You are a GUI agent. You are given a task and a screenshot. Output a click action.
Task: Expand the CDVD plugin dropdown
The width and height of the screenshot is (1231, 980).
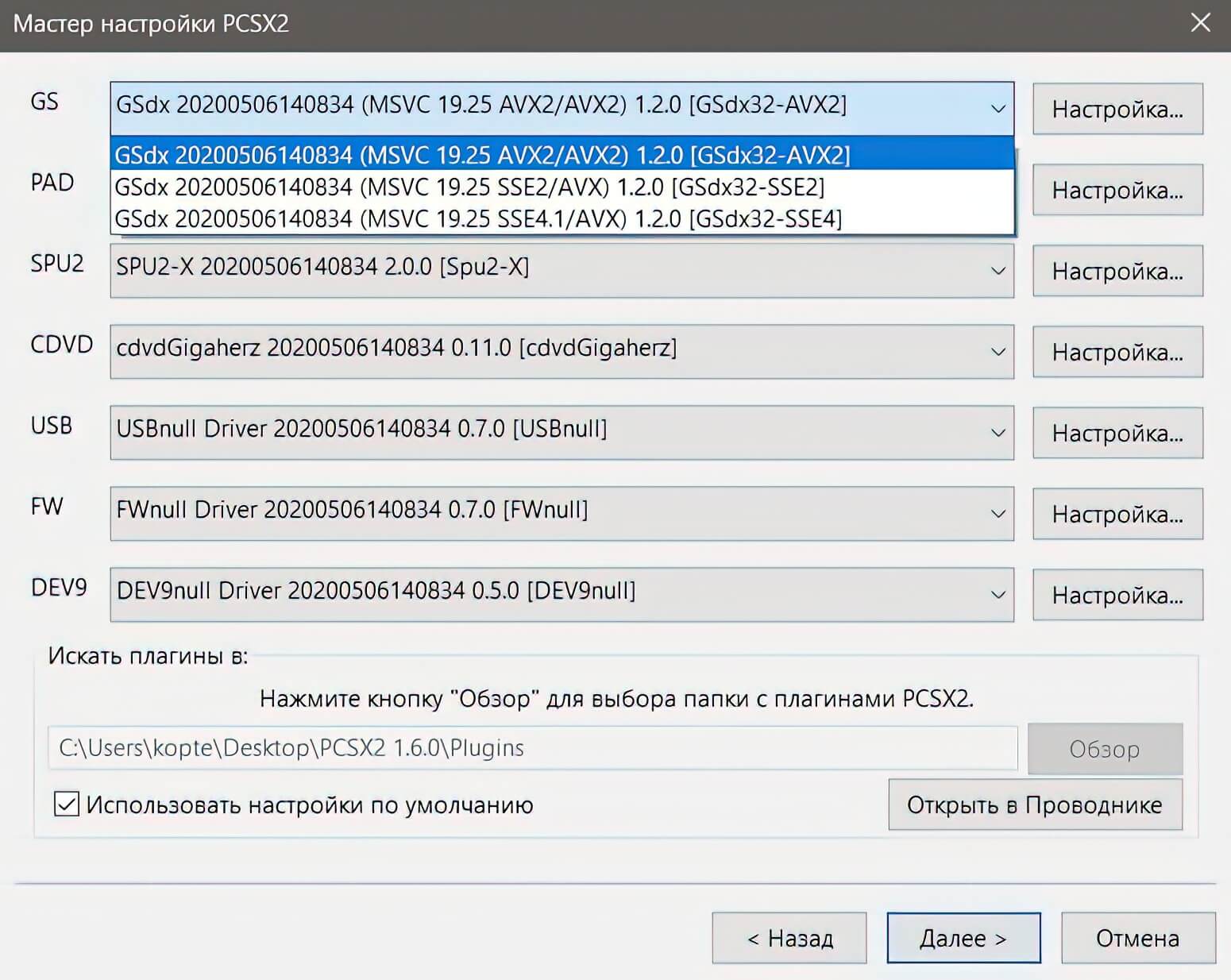(x=562, y=352)
